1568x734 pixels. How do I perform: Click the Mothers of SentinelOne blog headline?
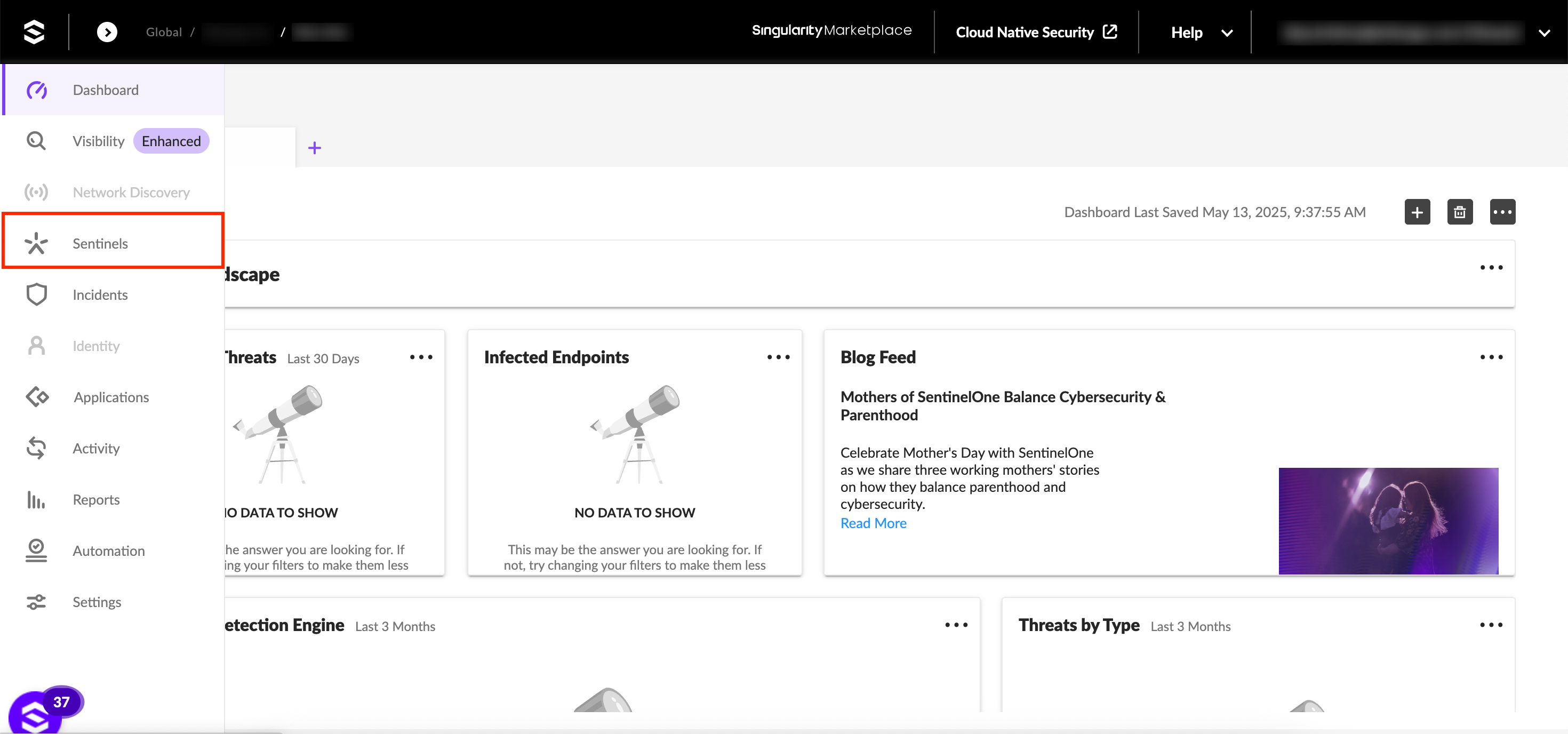coord(1003,406)
